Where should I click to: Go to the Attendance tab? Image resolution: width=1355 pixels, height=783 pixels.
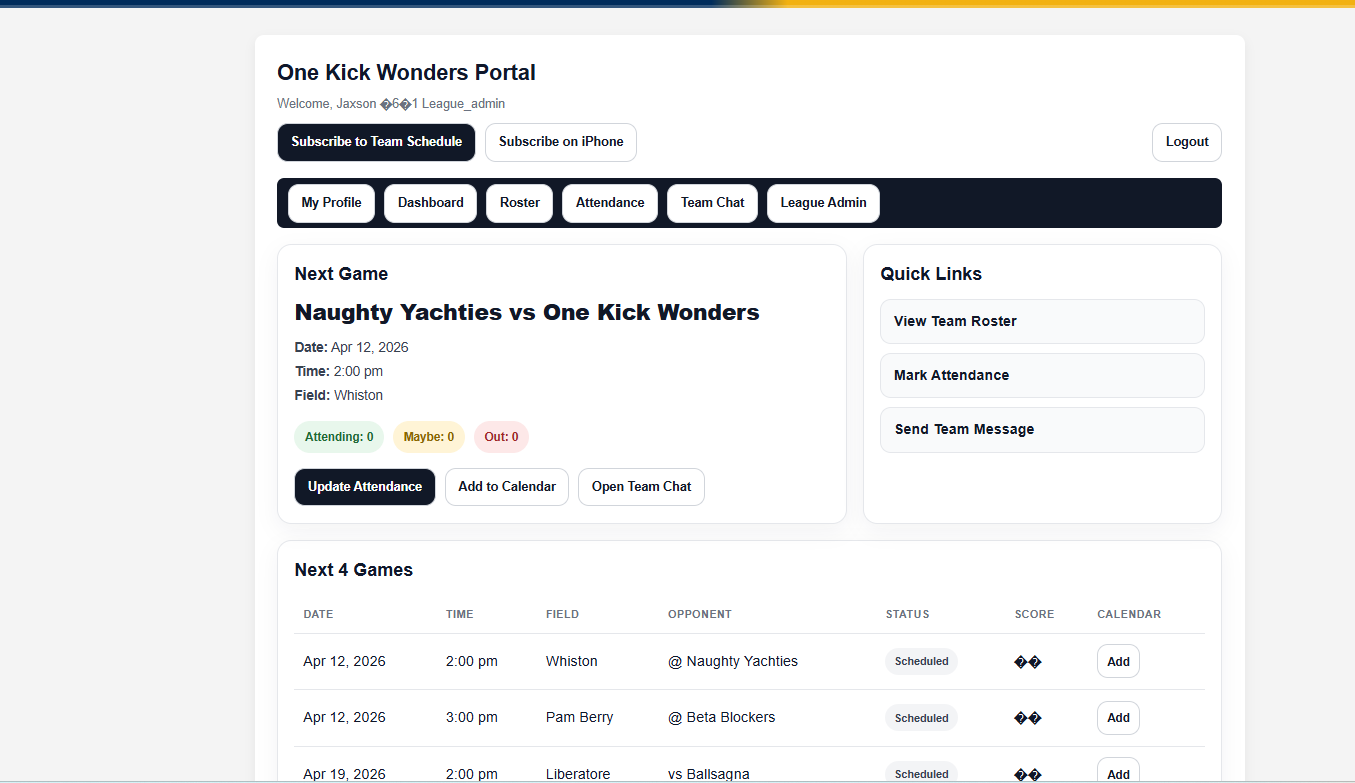pos(609,203)
